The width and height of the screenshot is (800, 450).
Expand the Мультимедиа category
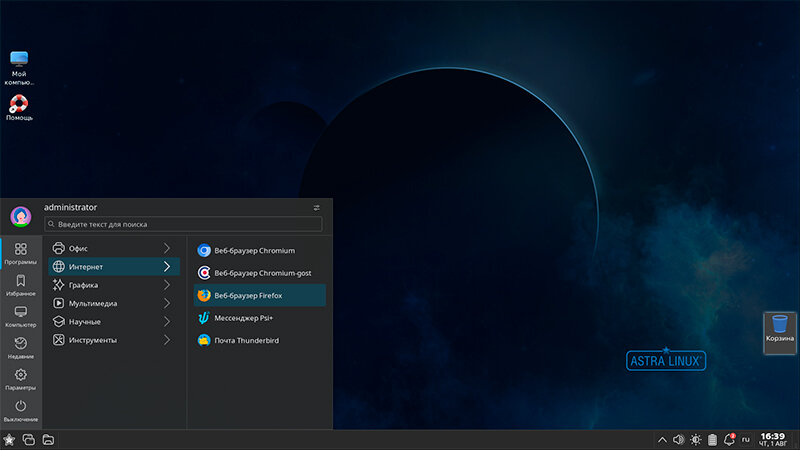tap(114, 303)
